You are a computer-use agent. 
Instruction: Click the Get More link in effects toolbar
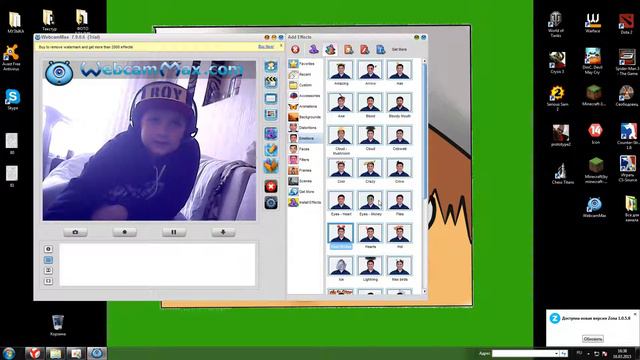point(399,49)
